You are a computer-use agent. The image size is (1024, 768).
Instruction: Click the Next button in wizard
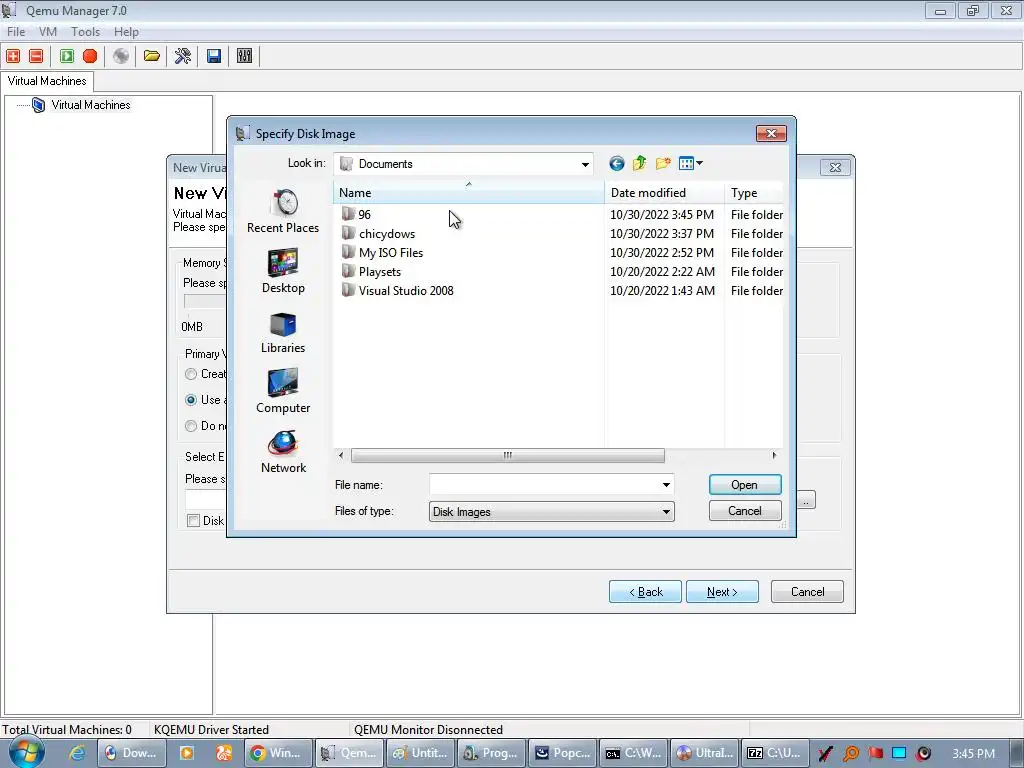pos(722,592)
